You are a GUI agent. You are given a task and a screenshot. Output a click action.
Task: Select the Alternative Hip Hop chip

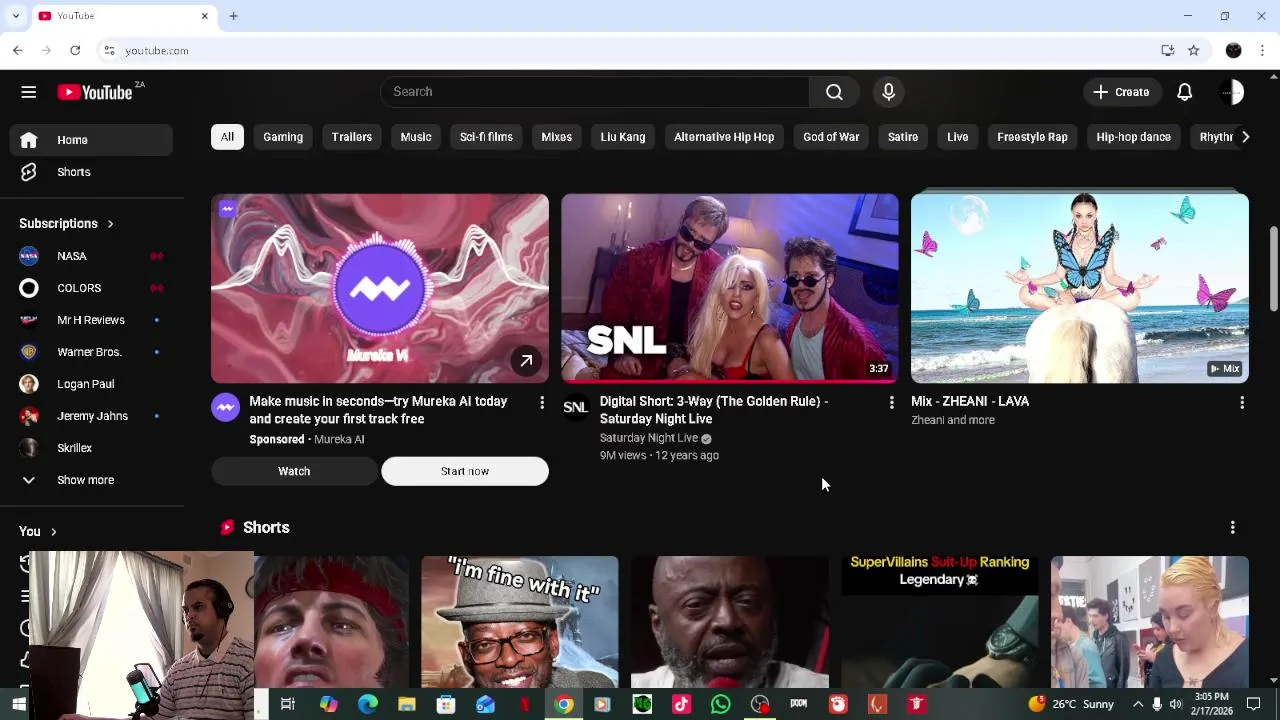tap(724, 137)
